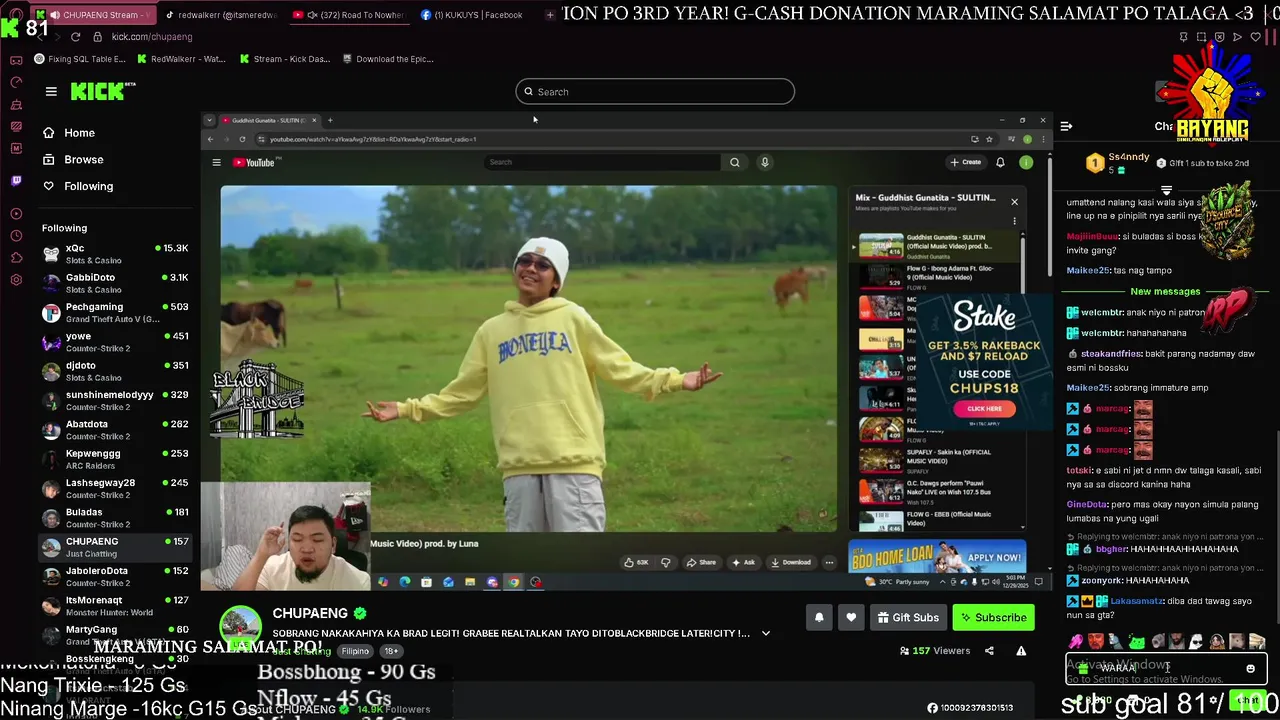The height and width of the screenshot is (720, 1280).
Task: Toggle follow heart for CHUPAENG
Action: pyautogui.click(x=851, y=618)
